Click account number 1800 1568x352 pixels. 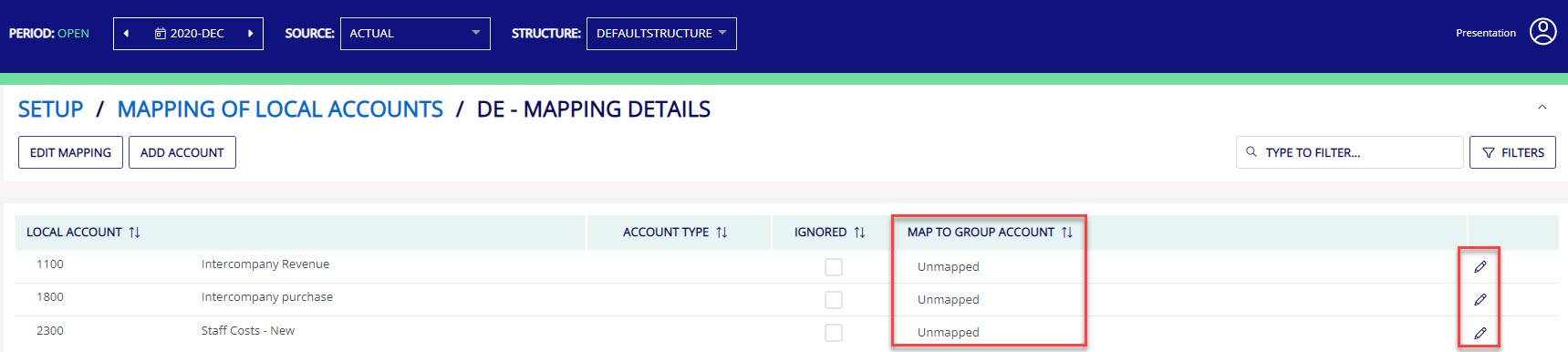[50, 297]
